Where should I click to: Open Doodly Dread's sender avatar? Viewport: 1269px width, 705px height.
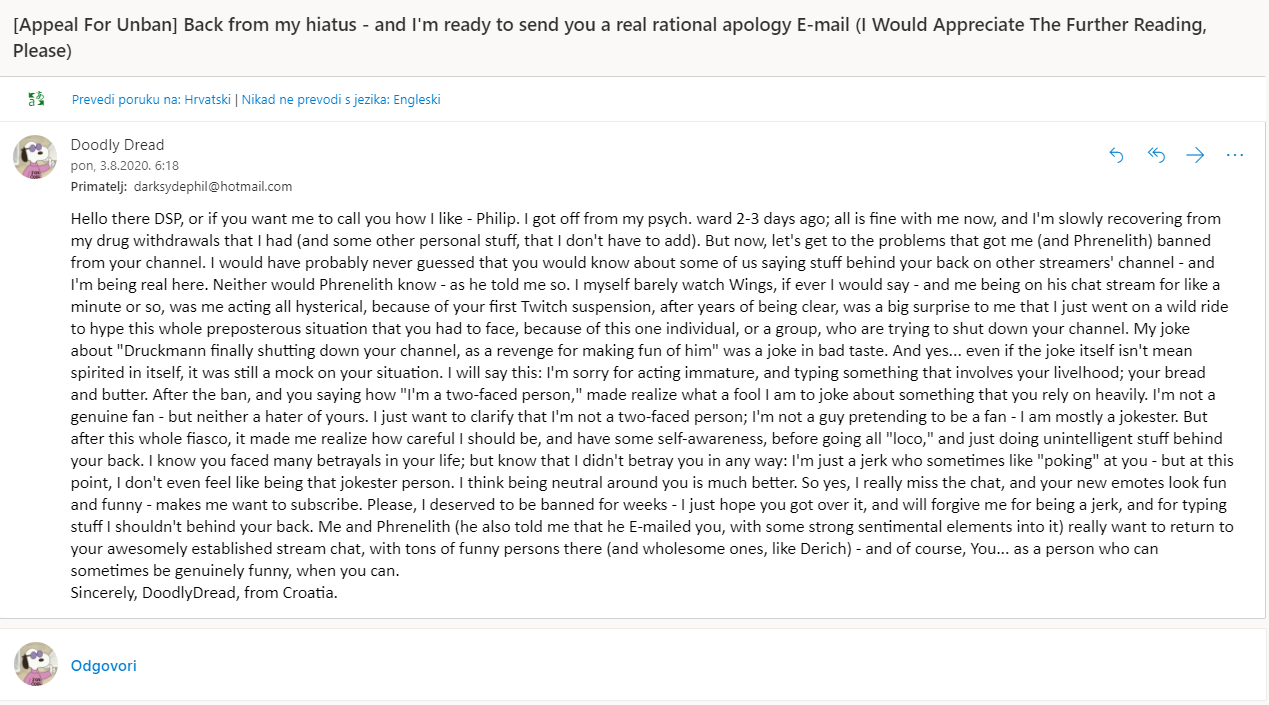(35, 157)
